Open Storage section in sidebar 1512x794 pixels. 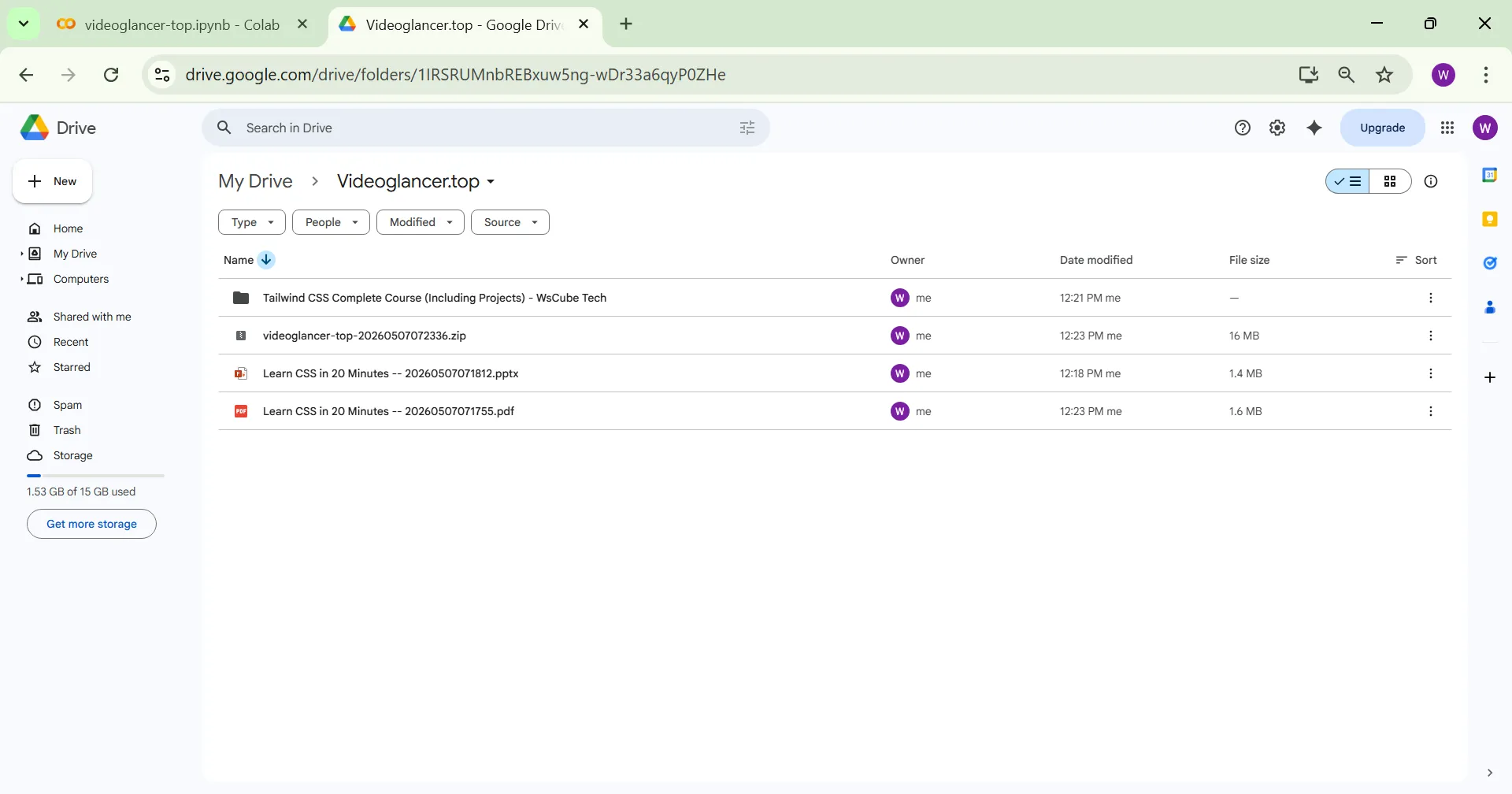(x=72, y=455)
